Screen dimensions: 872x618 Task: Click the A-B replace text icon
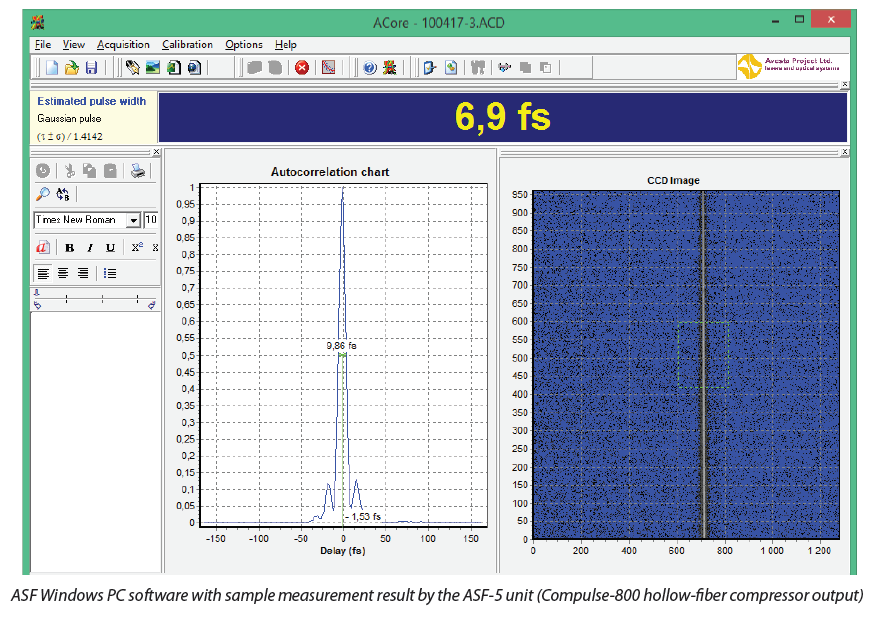[63, 195]
